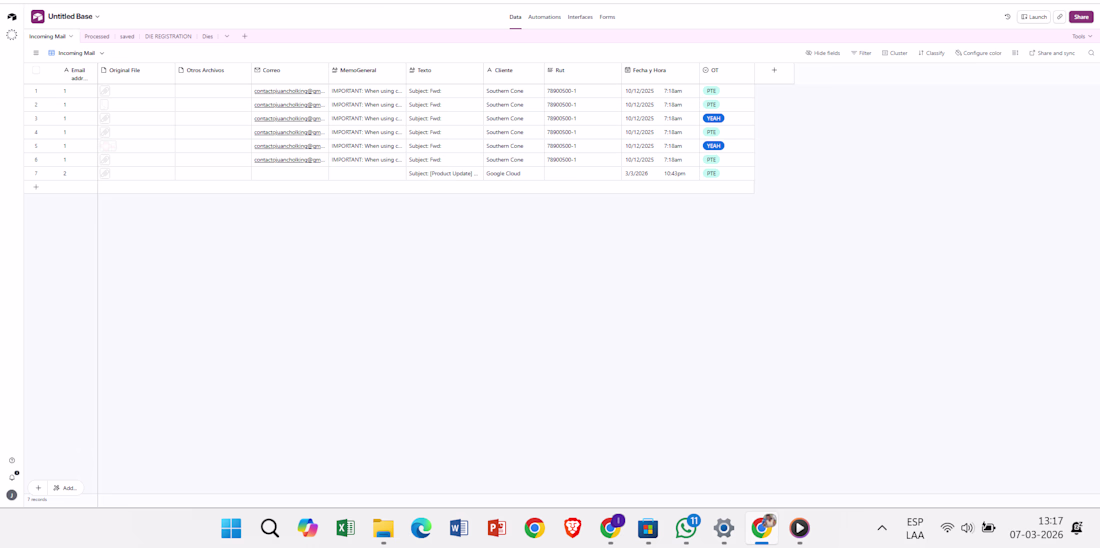Open the saved table tab
This screenshot has height=548, width=1100.
click(127, 36)
